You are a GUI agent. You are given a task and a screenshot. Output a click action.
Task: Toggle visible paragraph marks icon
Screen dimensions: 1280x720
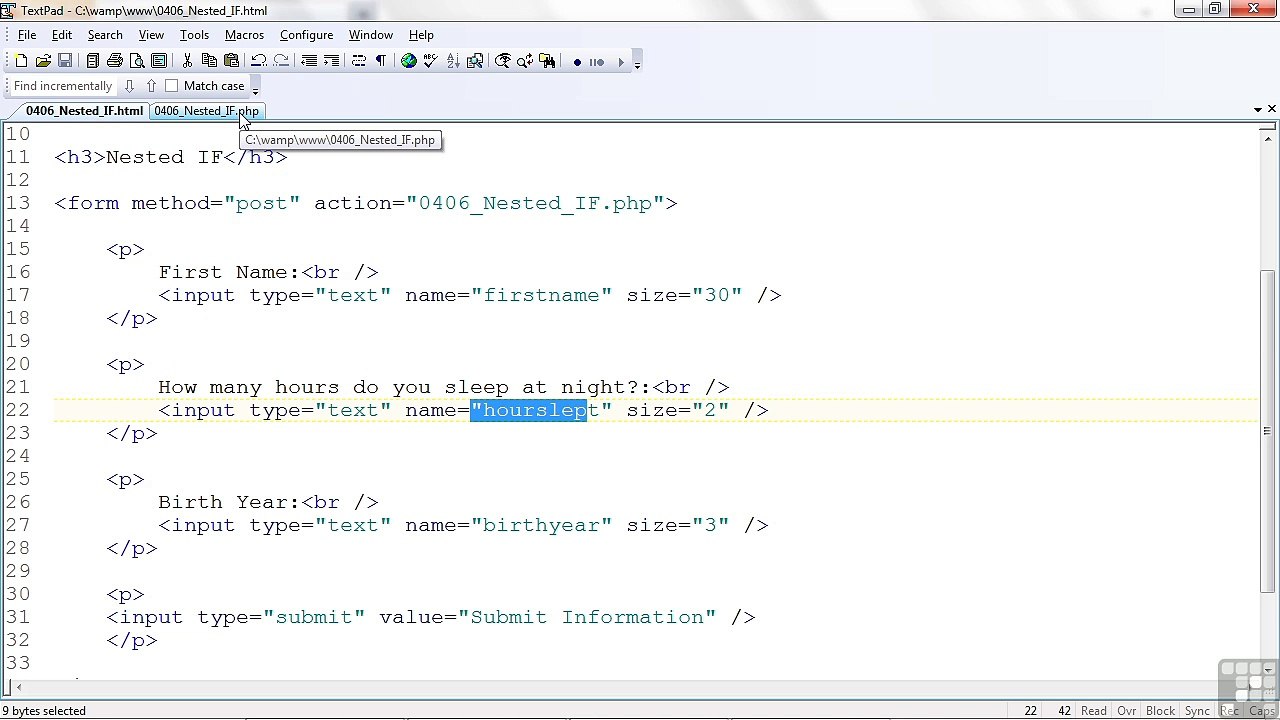(x=381, y=61)
